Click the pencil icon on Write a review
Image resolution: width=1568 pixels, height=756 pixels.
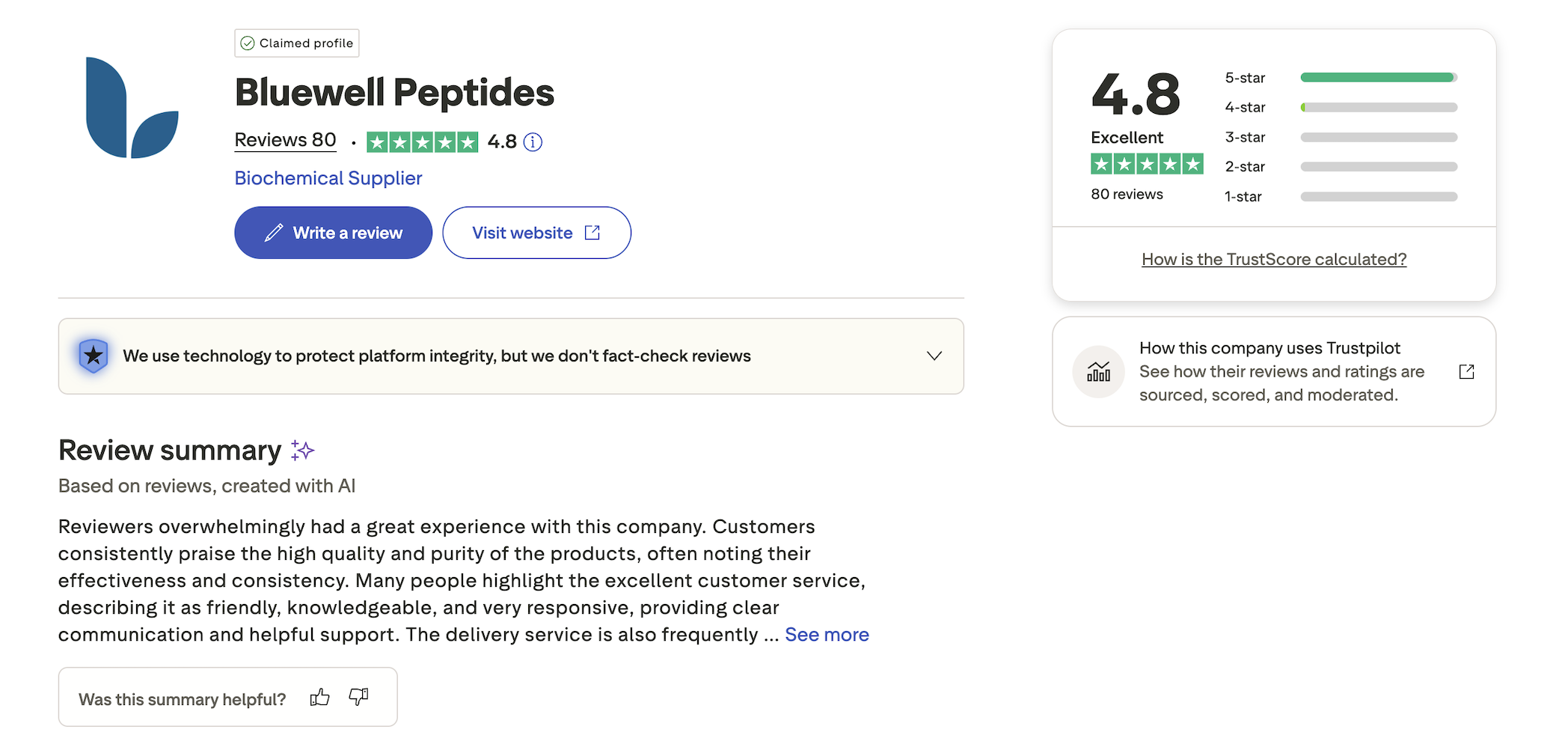pos(275,233)
